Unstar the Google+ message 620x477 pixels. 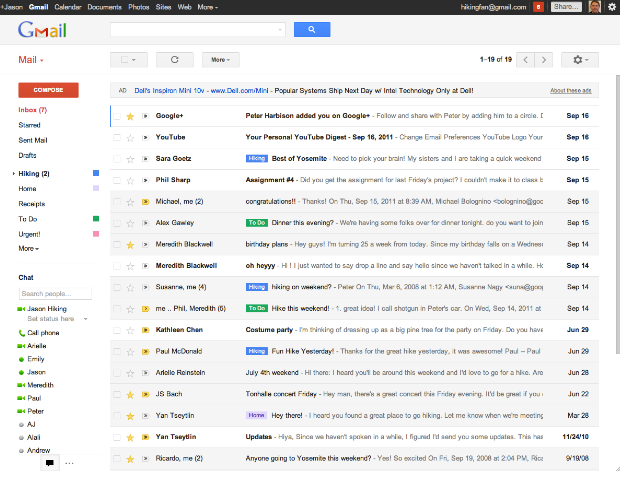point(130,116)
